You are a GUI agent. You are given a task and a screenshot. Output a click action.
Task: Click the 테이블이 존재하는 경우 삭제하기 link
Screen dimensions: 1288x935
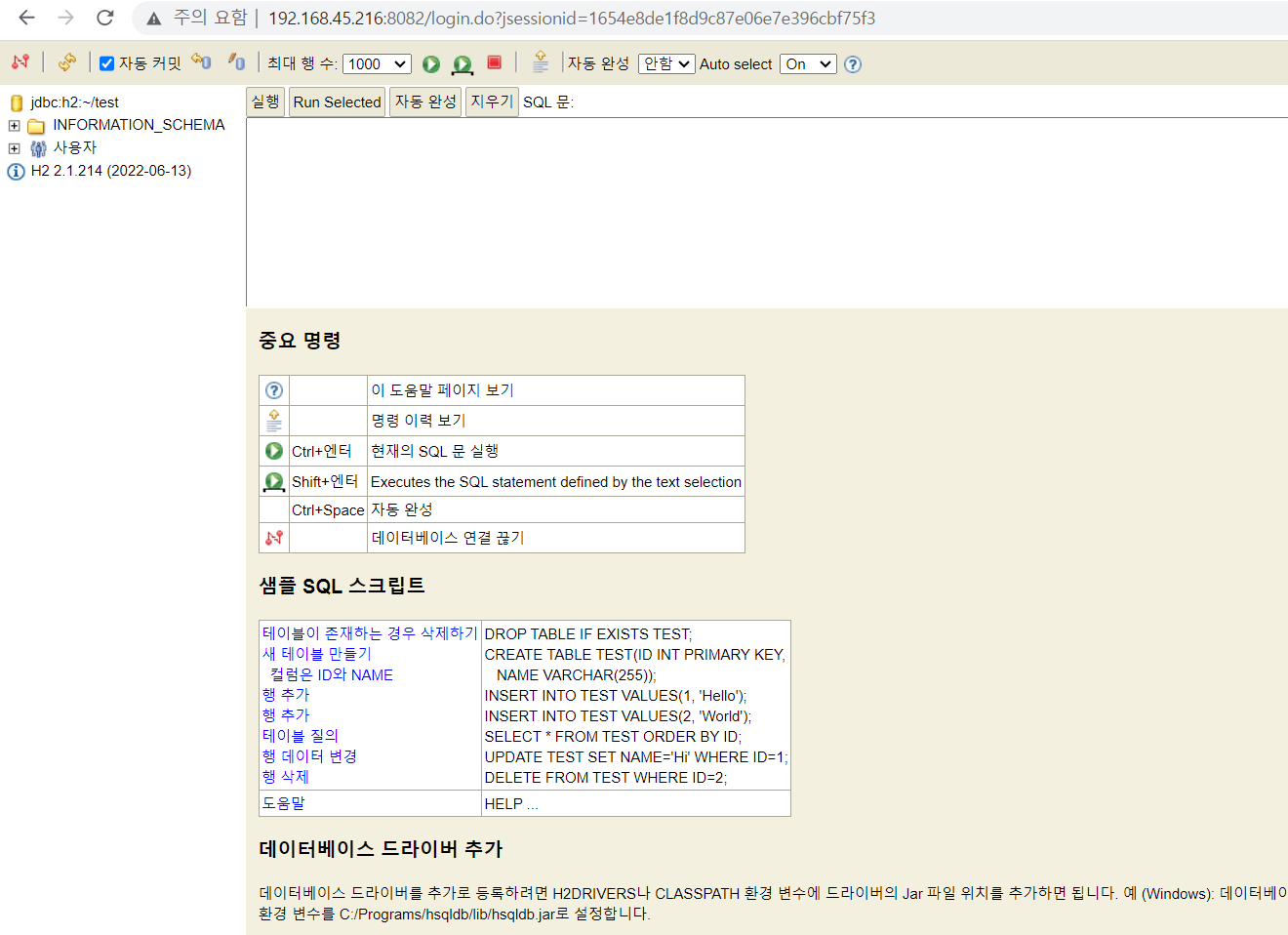tap(370, 633)
